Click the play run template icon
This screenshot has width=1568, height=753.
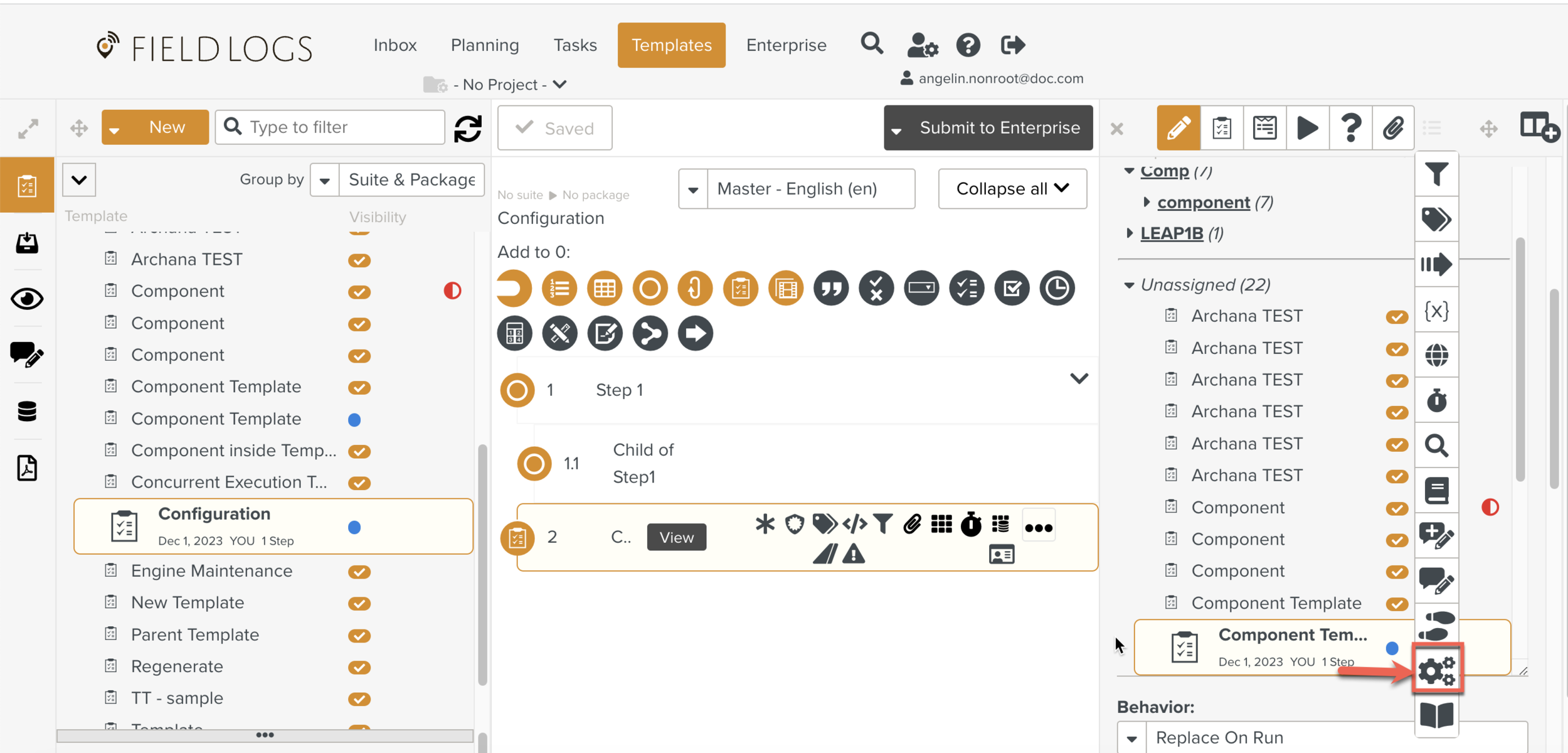coord(1307,128)
